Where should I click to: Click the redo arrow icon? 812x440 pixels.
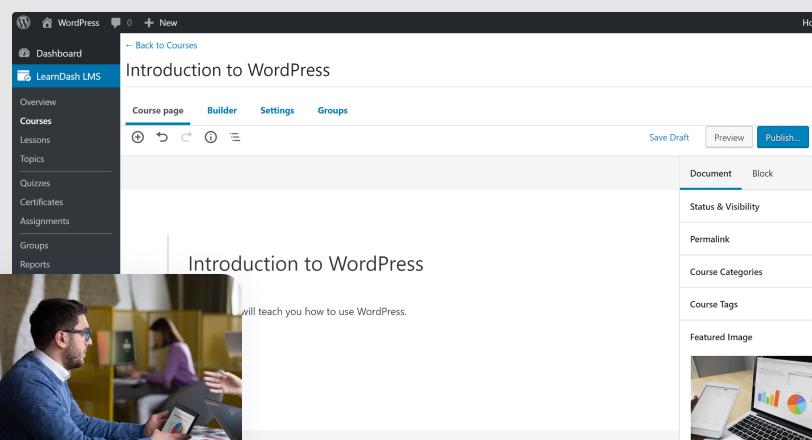tap(186, 137)
